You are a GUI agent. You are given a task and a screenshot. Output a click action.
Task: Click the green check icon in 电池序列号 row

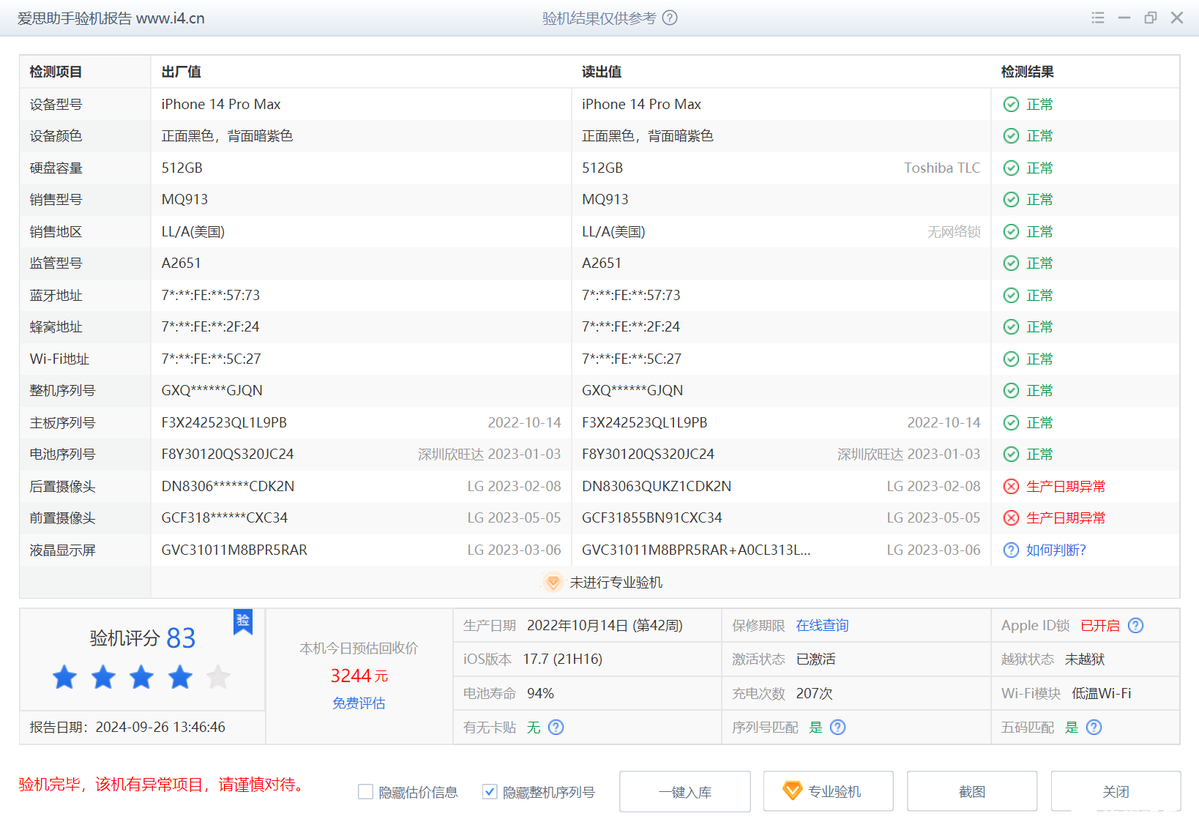point(1011,454)
